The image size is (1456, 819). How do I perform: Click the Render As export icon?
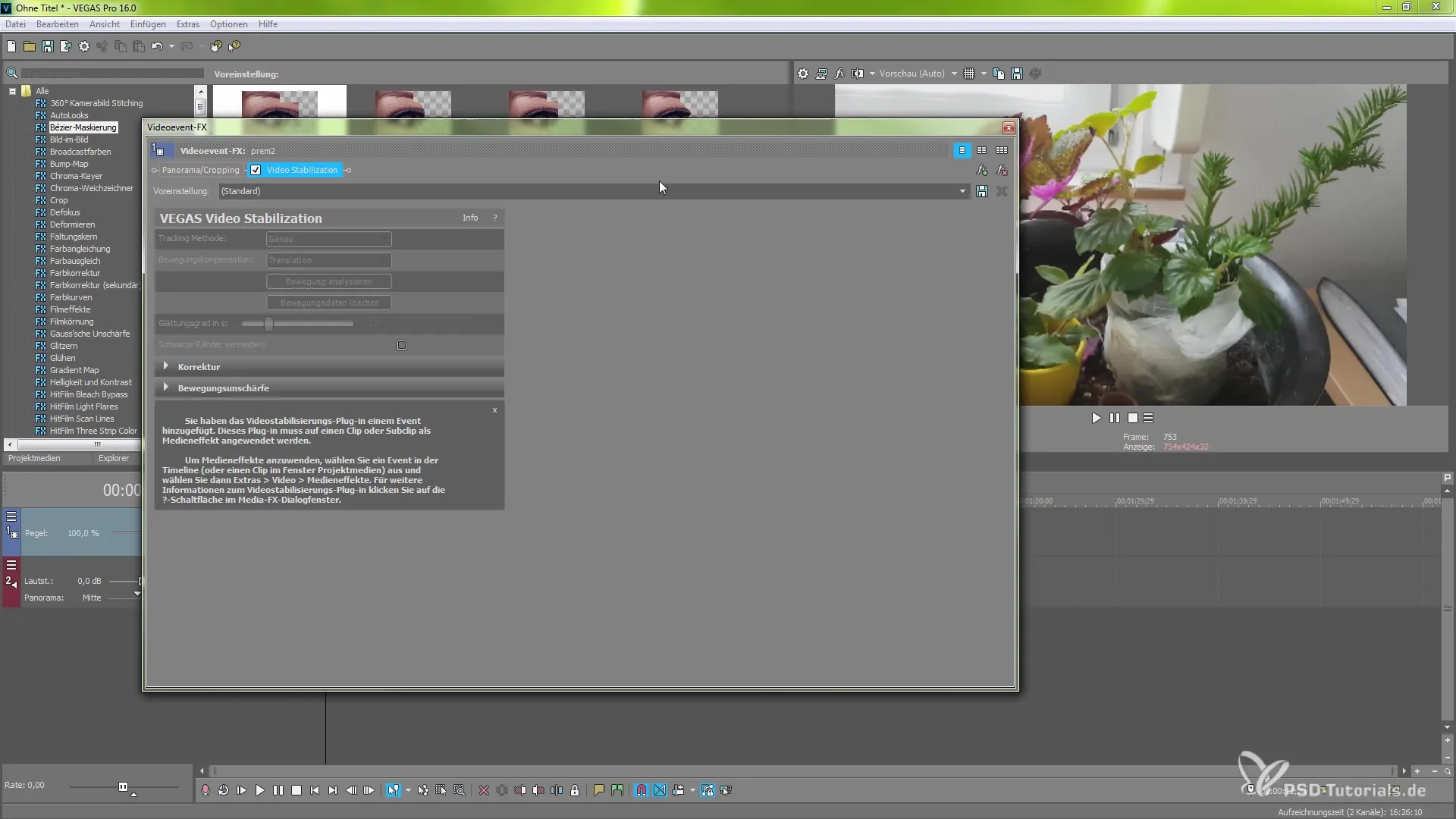(x=66, y=46)
